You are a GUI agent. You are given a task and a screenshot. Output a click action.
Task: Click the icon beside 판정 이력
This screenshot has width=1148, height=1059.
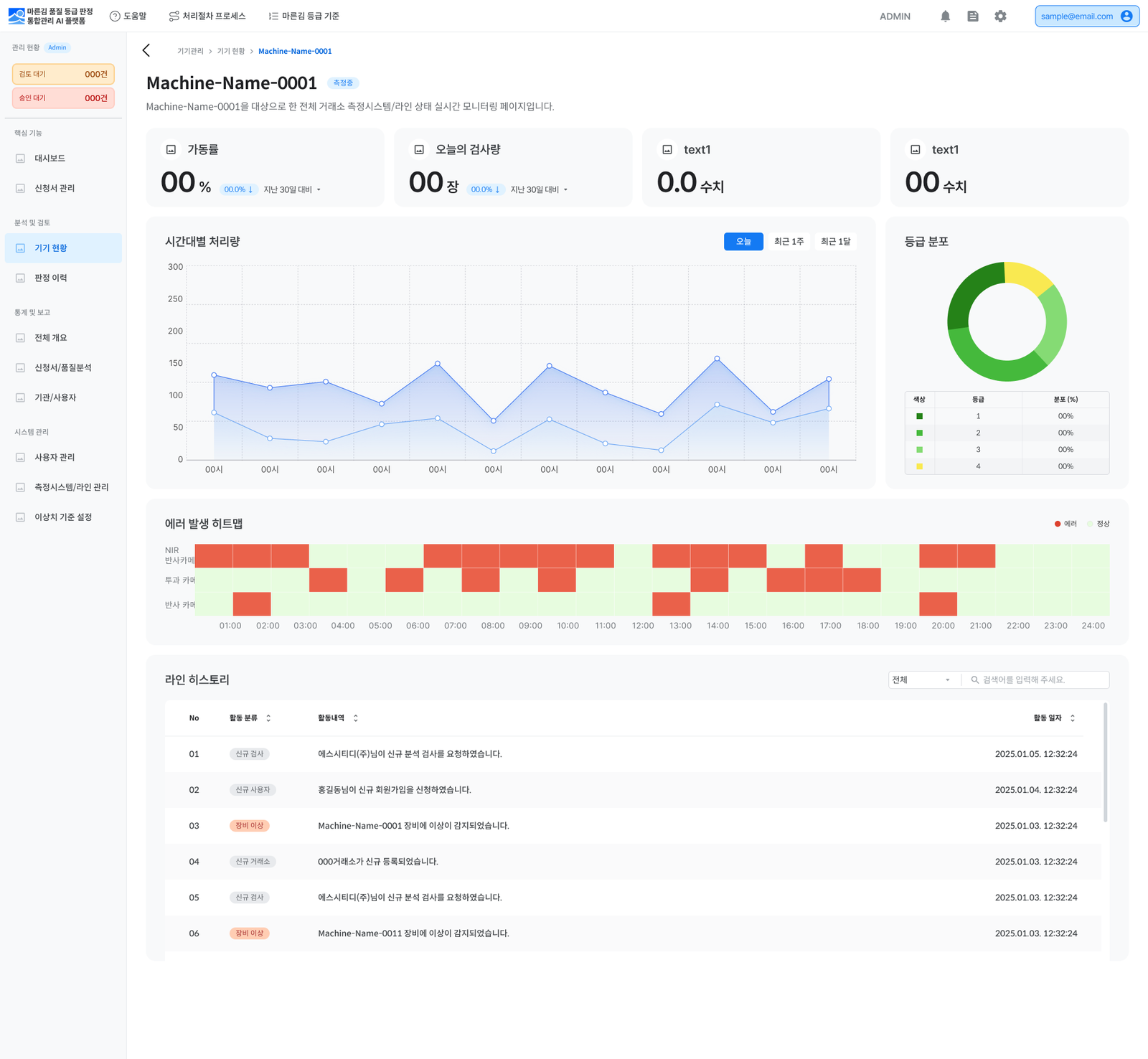pos(20,278)
